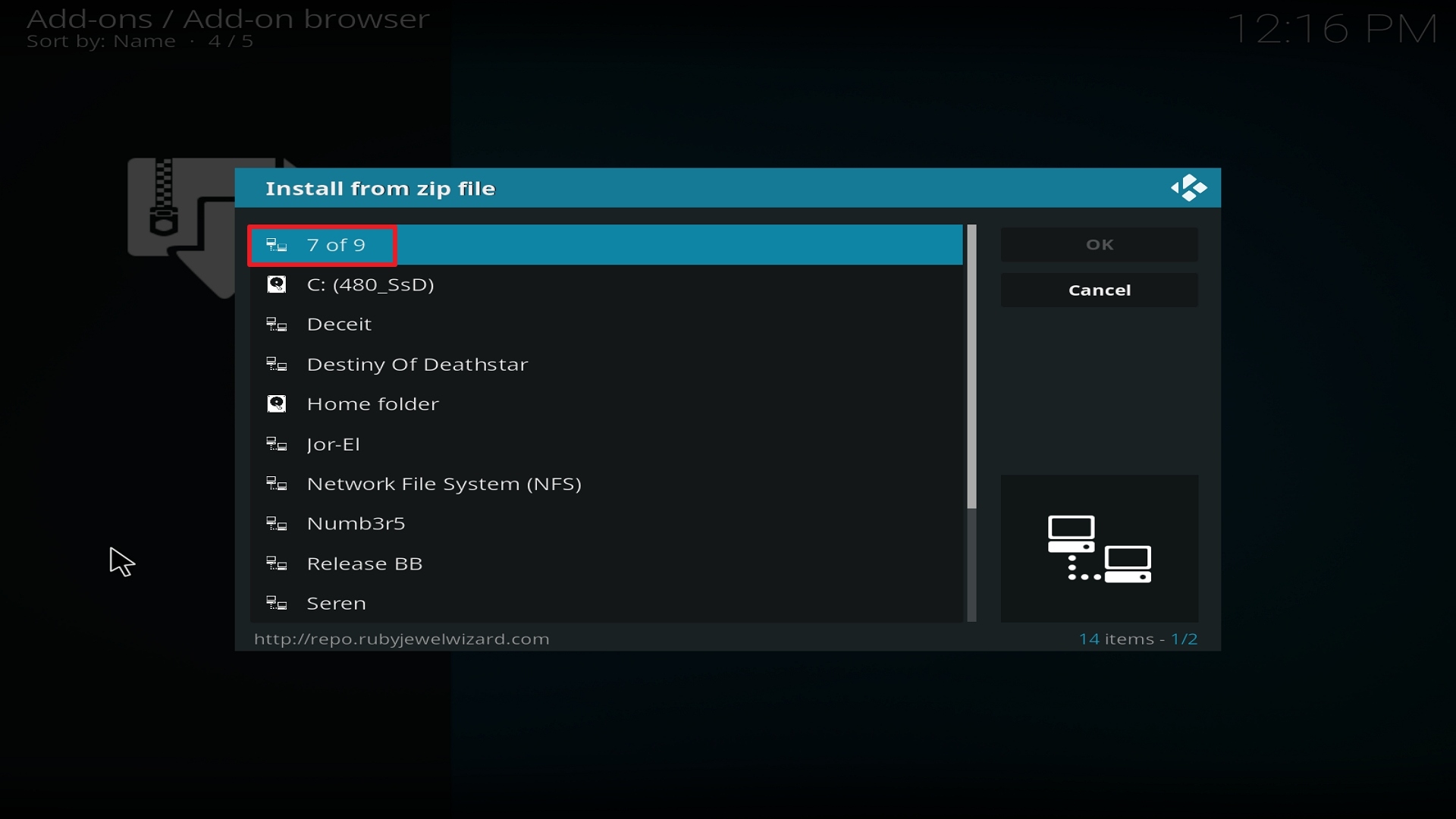The height and width of the screenshot is (819, 1456).
Task: Click the drive icon beside C: (480_SsD)
Action: tap(277, 284)
